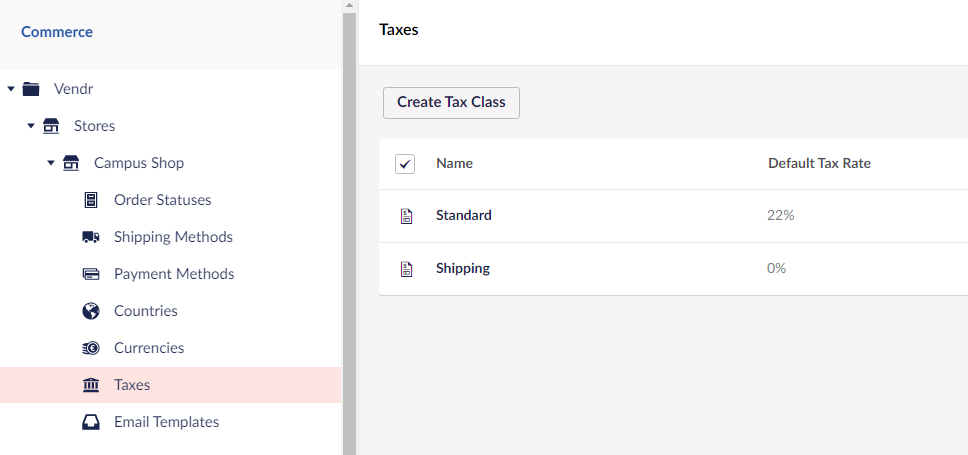Click the Taxes bank building icon
The width and height of the screenshot is (968, 455).
[91, 385]
